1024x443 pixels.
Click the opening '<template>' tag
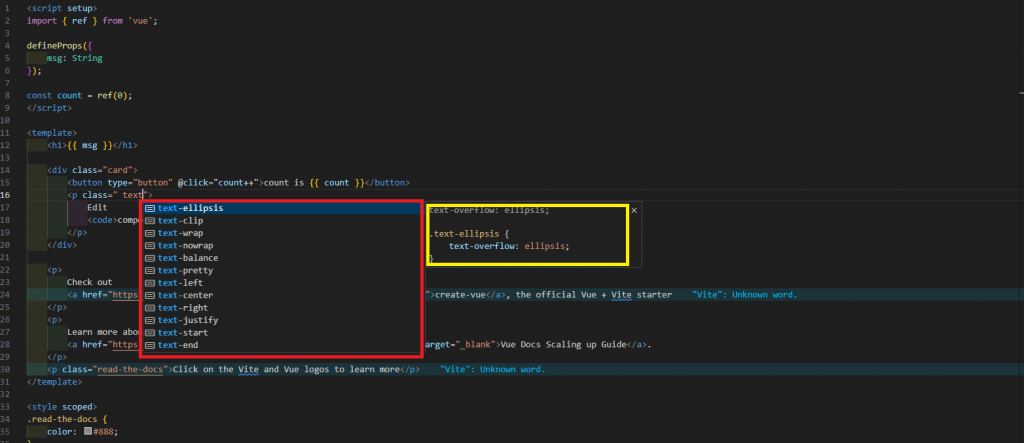52,133
